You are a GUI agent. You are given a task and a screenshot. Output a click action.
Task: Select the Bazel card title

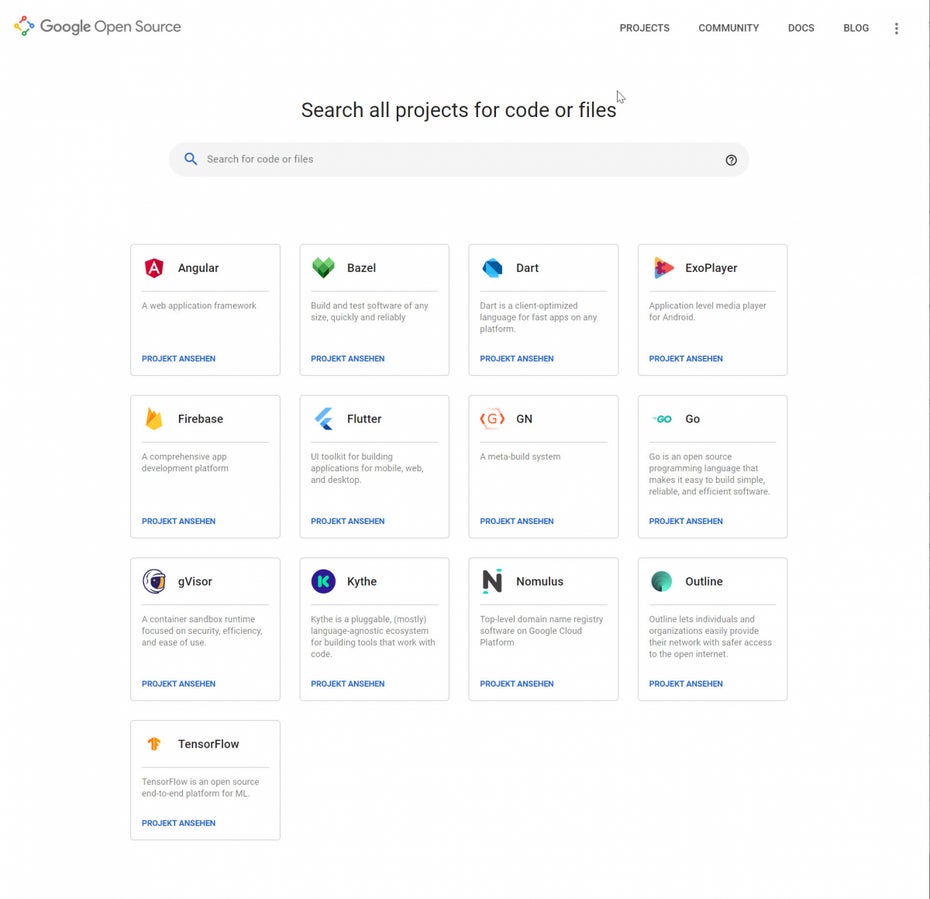[x=361, y=268]
